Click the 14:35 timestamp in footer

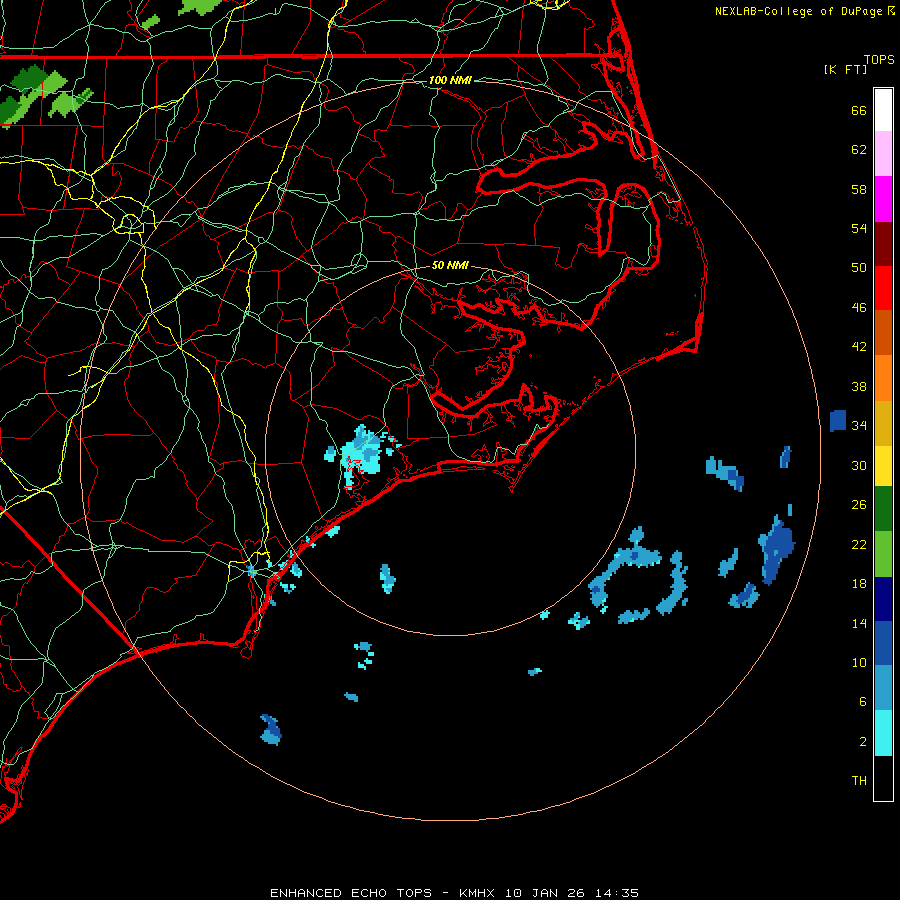click(619, 893)
